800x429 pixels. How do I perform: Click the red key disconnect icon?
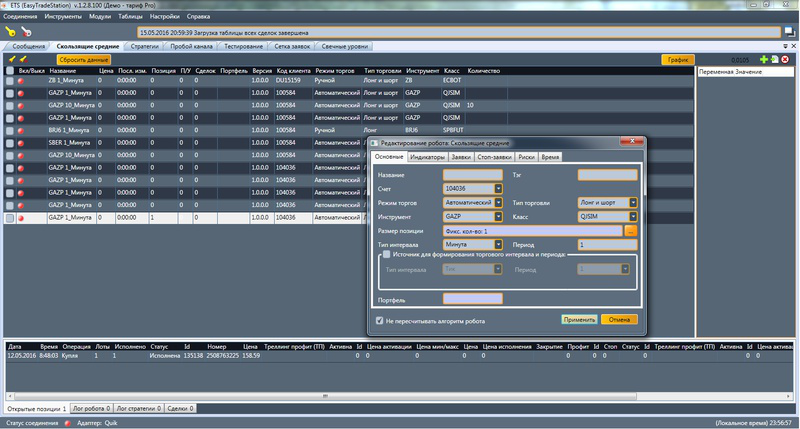pyautogui.click(x=25, y=32)
